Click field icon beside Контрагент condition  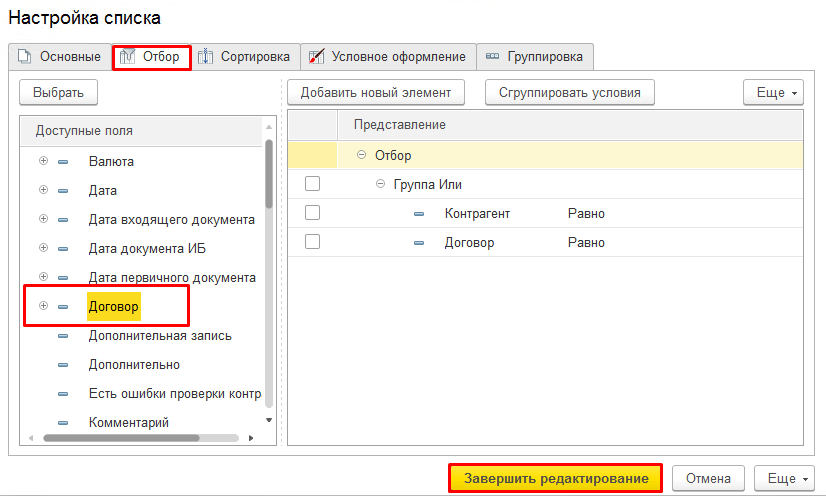point(420,213)
